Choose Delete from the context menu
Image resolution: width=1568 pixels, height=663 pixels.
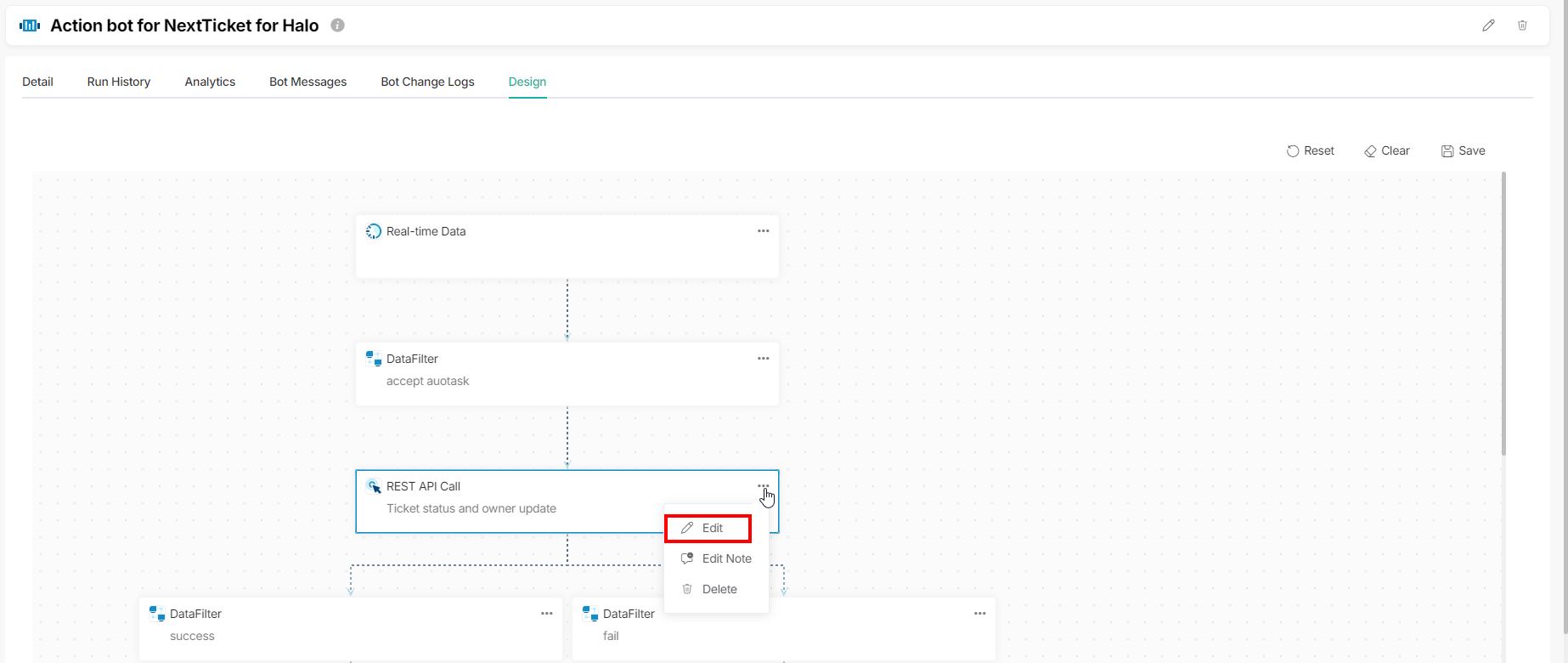tap(719, 589)
